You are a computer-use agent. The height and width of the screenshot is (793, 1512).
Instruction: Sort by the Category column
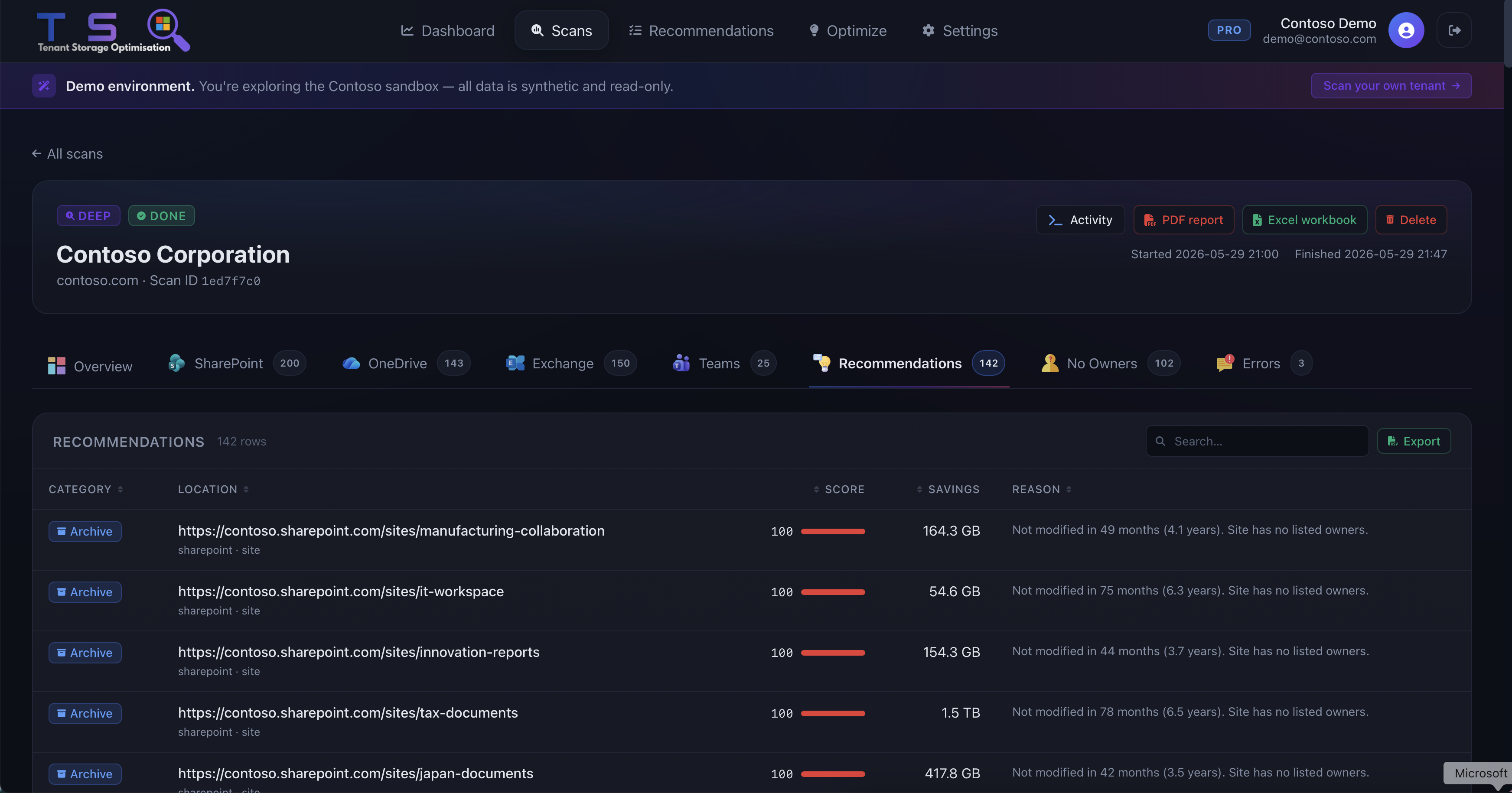tap(86, 489)
